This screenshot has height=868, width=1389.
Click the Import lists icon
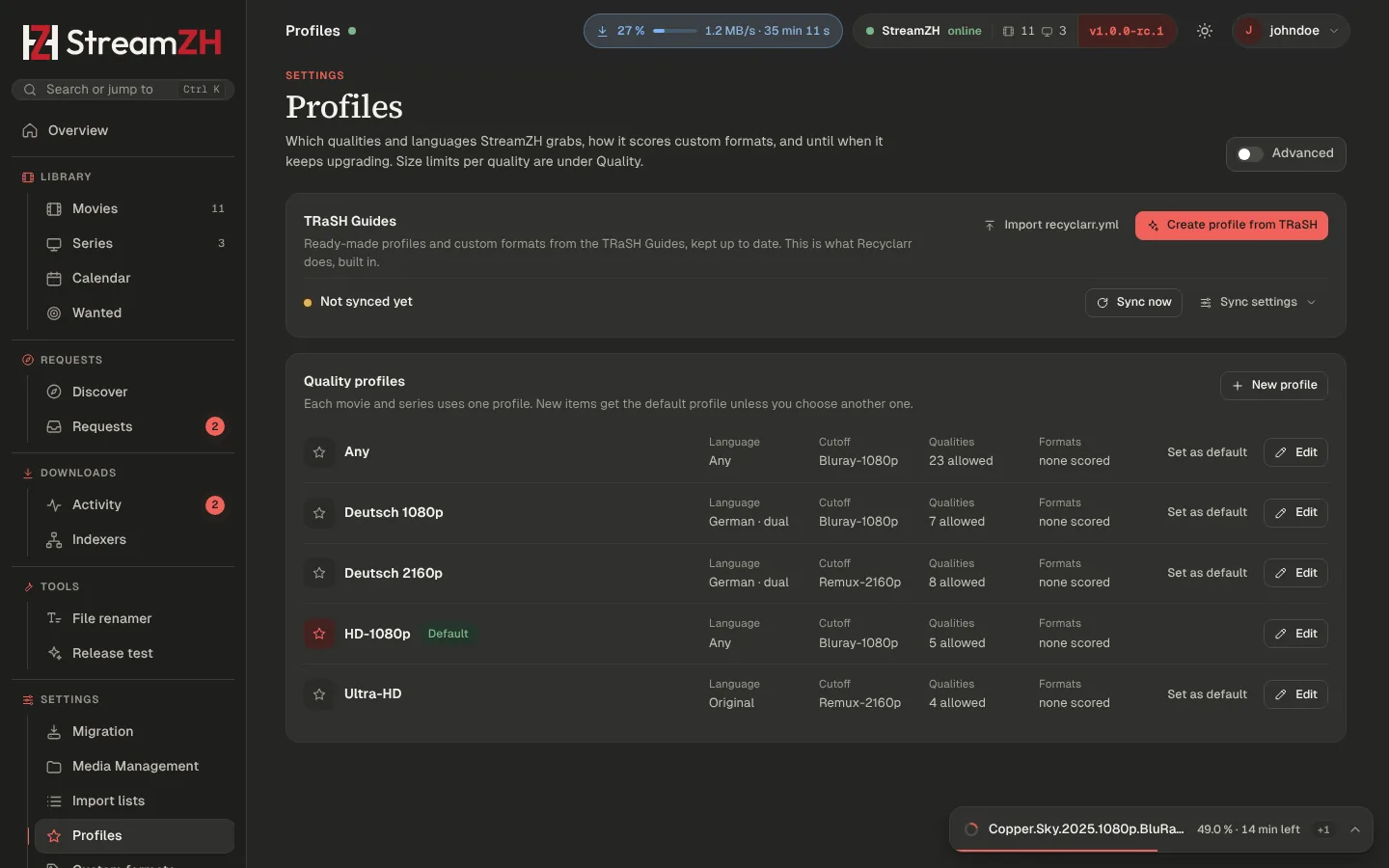54,801
